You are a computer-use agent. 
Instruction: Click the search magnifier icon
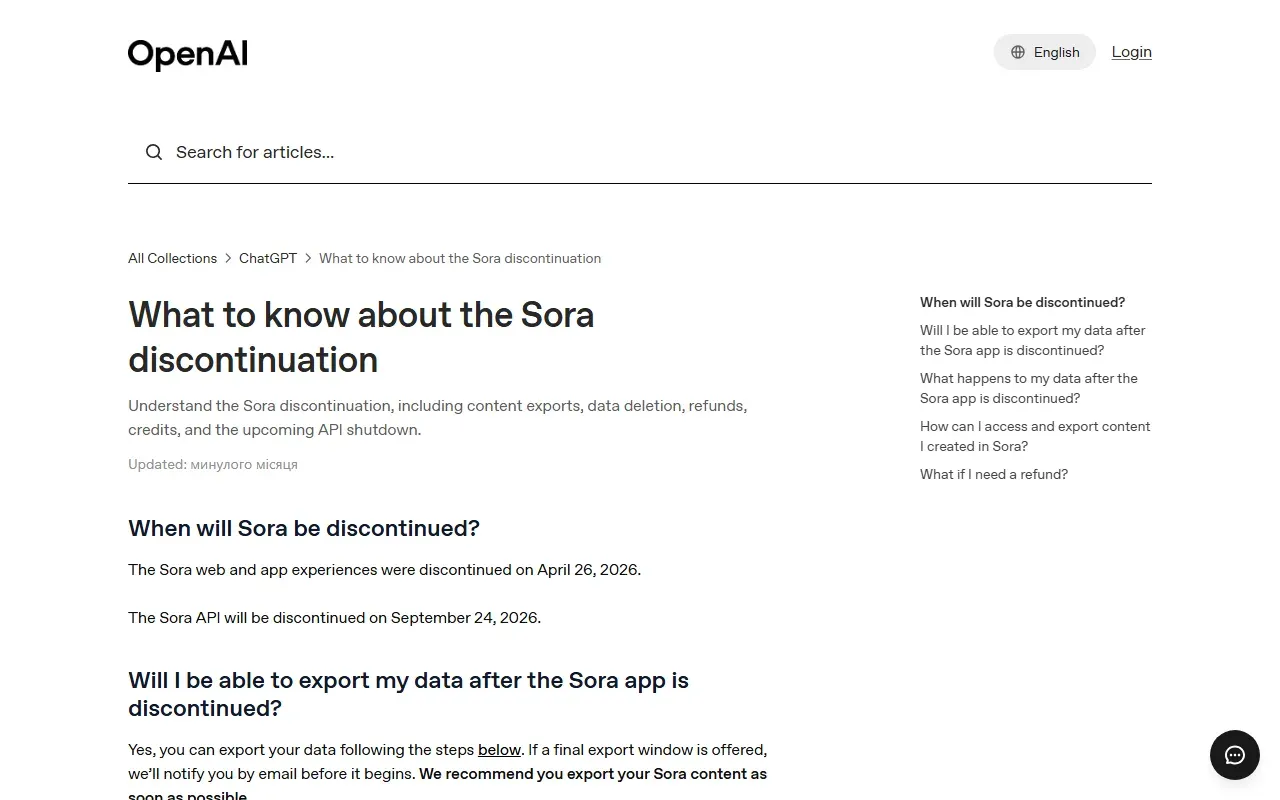point(154,152)
